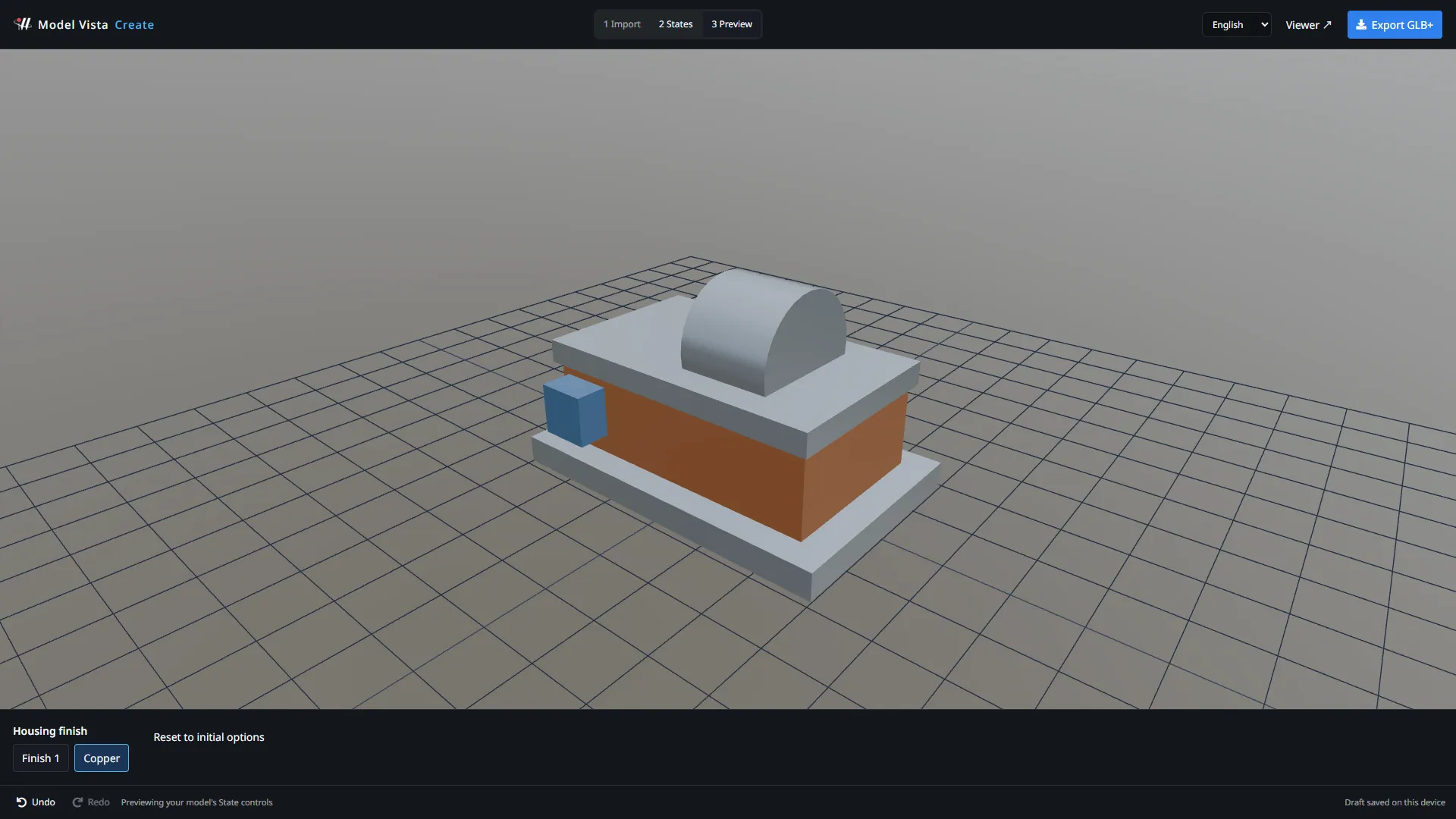Select the Finish 1 housing option
The image size is (1456, 819).
[x=41, y=758]
